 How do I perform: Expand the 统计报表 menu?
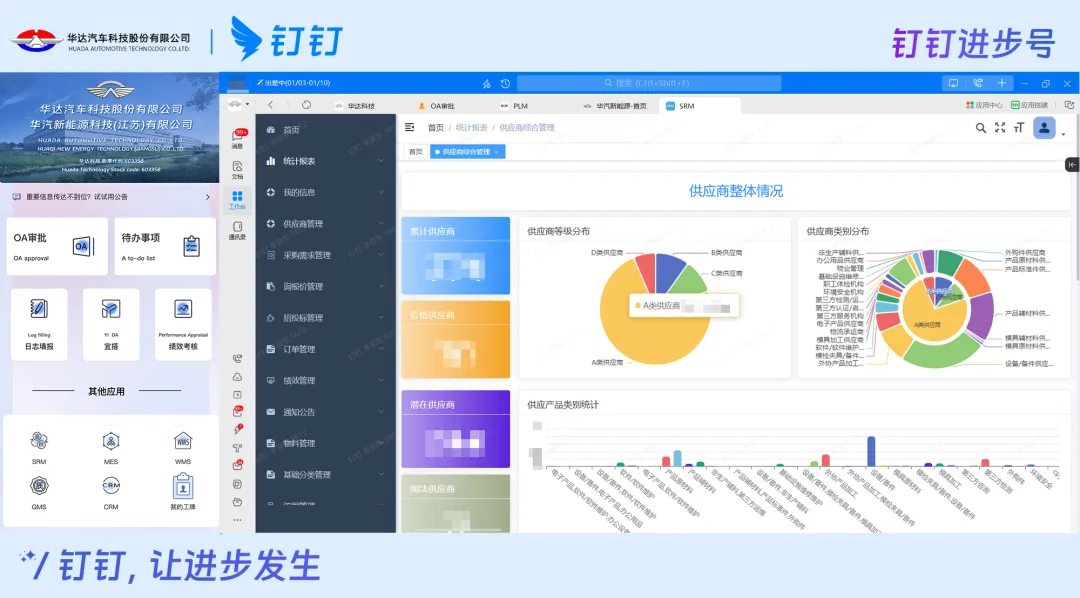pos(326,161)
